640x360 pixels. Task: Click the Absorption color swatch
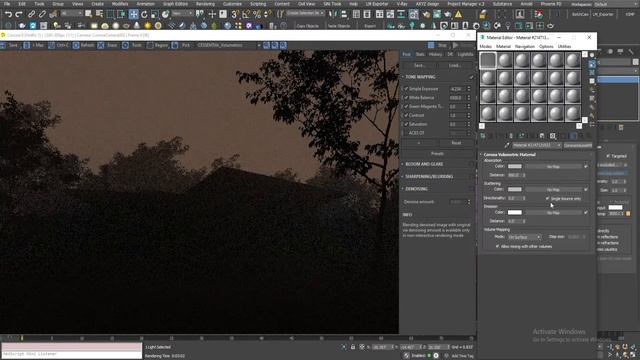point(514,167)
